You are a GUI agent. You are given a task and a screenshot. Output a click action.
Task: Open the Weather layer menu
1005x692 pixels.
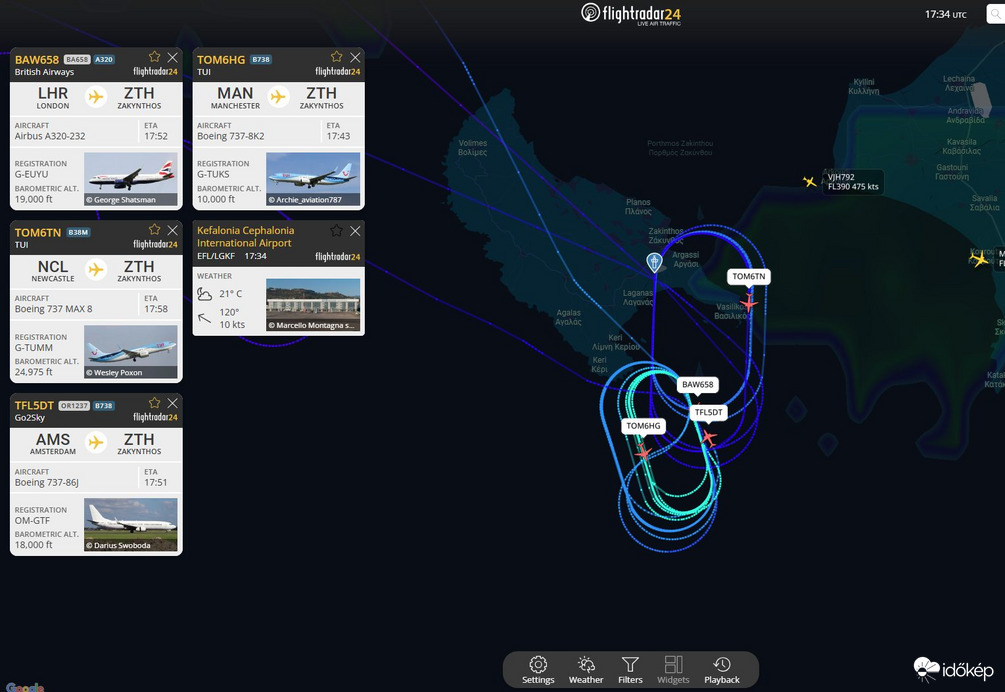(x=586, y=669)
